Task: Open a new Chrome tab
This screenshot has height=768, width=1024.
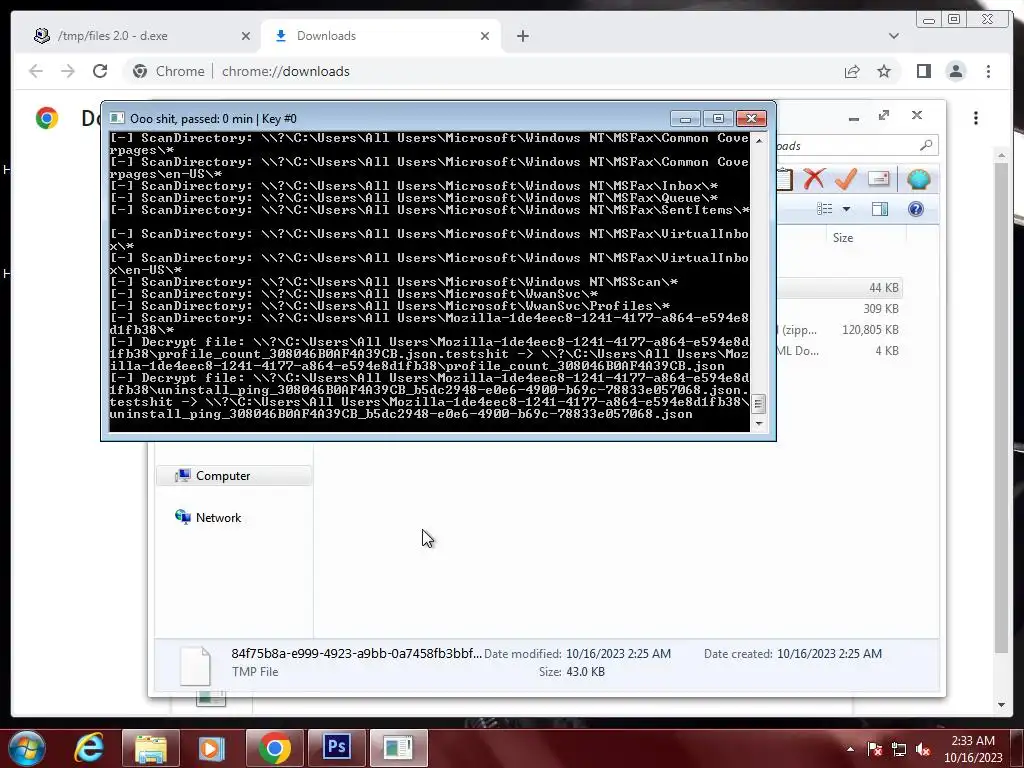Action: coord(522,36)
